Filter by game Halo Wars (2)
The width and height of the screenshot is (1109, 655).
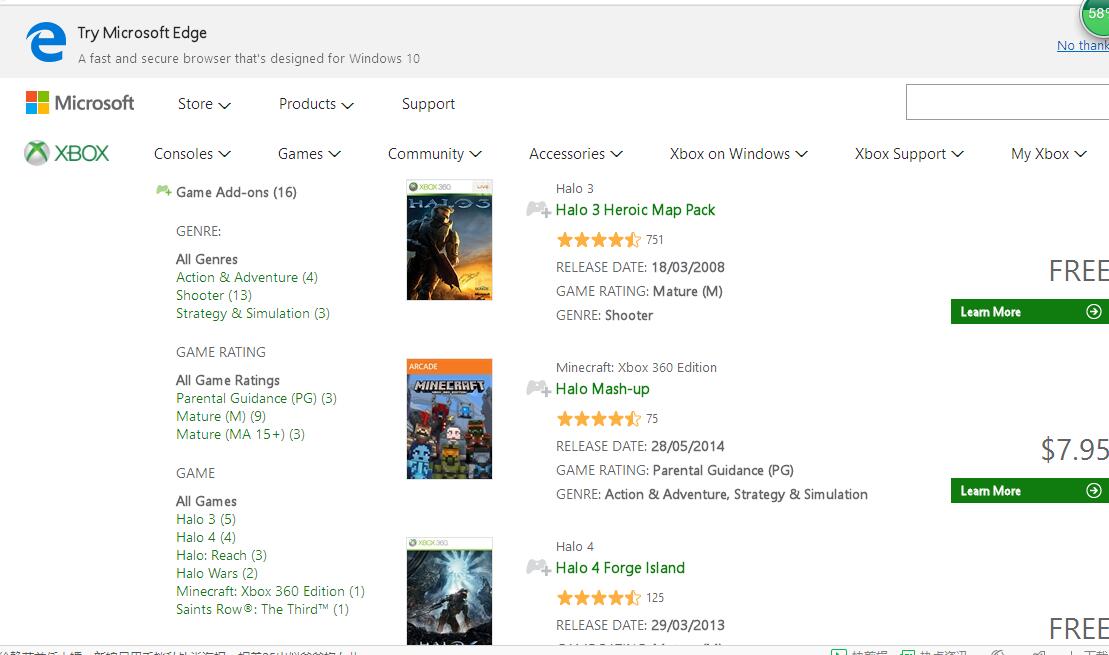(216, 573)
